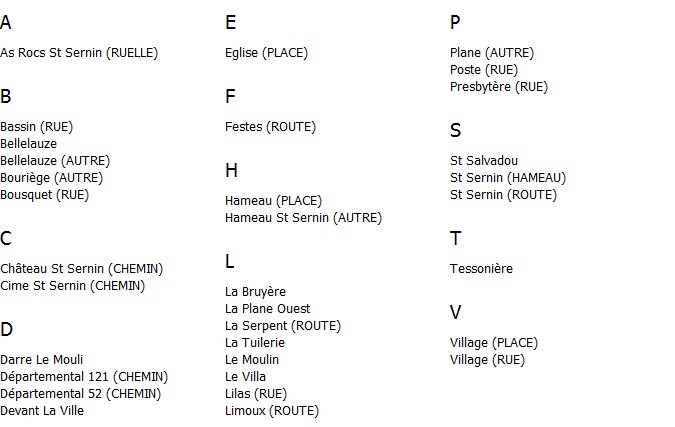675x427 pixels.
Task: Click the Bassin (RUE) street link
Action: [x=37, y=127]
